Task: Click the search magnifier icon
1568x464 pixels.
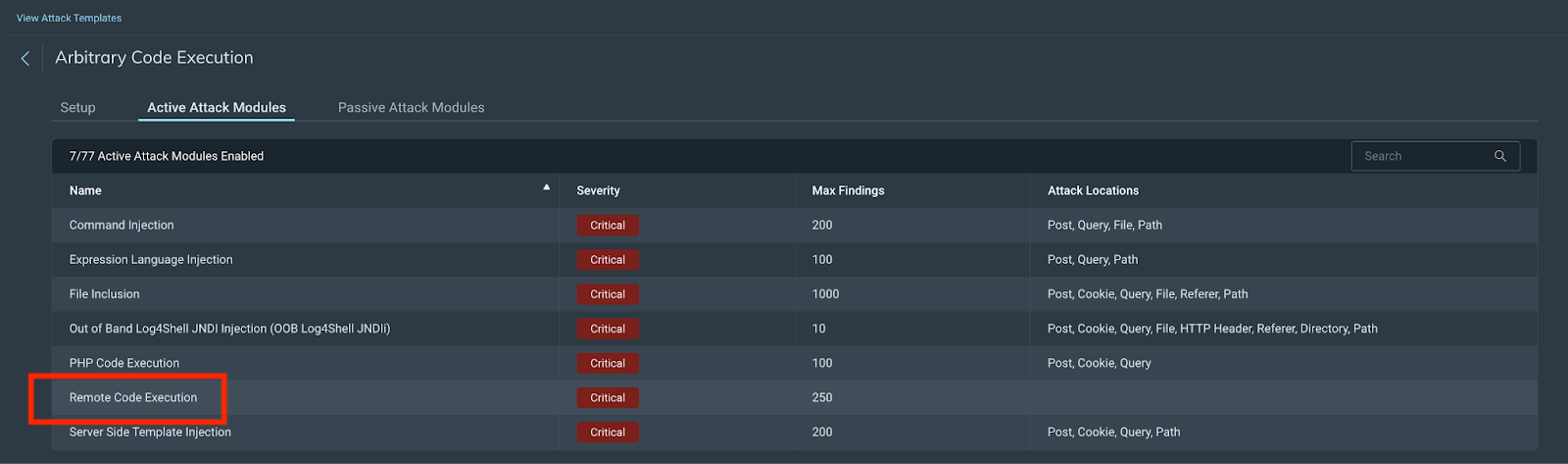Action: coord(1499,156)
